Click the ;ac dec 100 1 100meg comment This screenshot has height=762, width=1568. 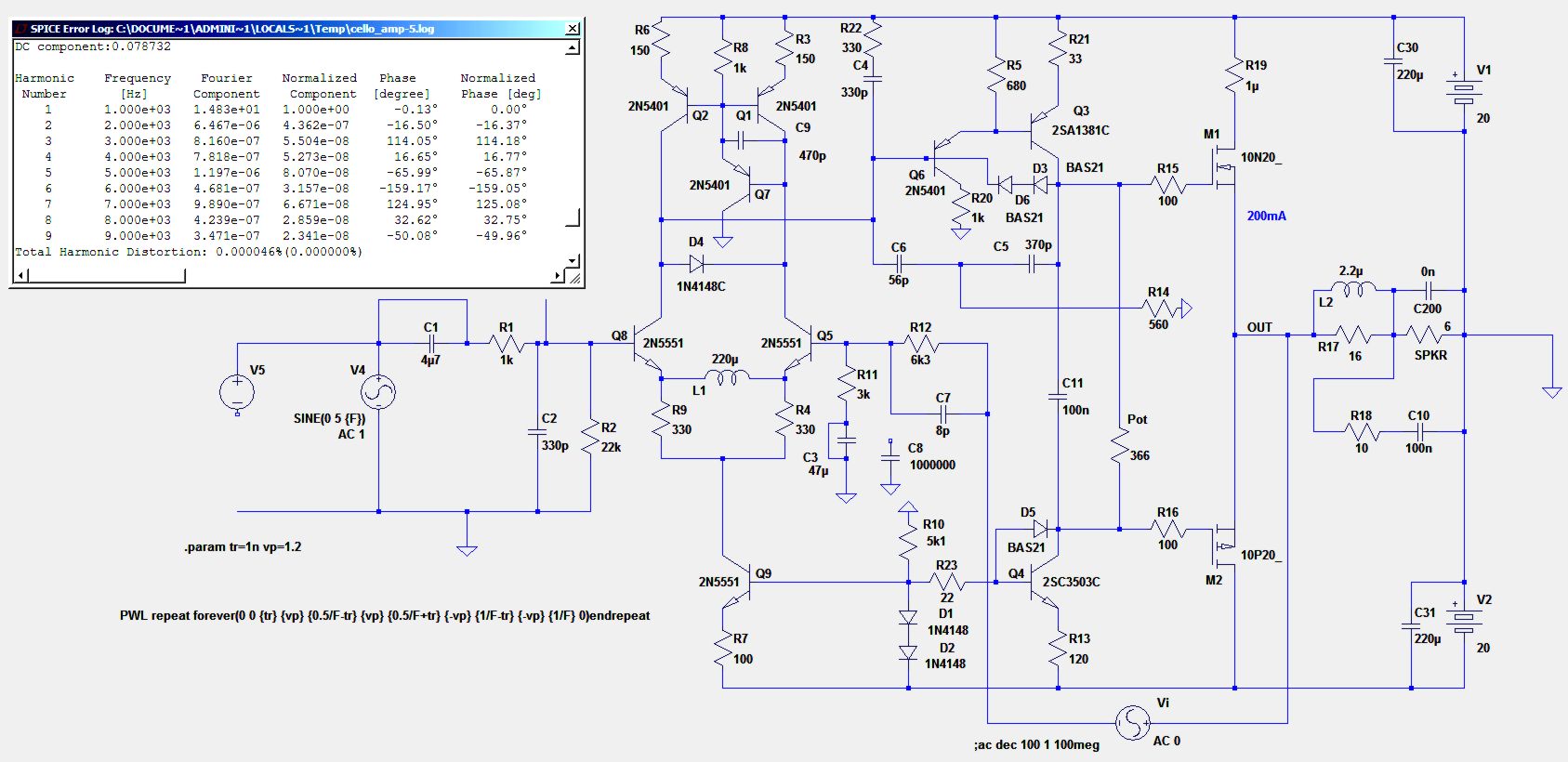click(x=1036, y=744)
